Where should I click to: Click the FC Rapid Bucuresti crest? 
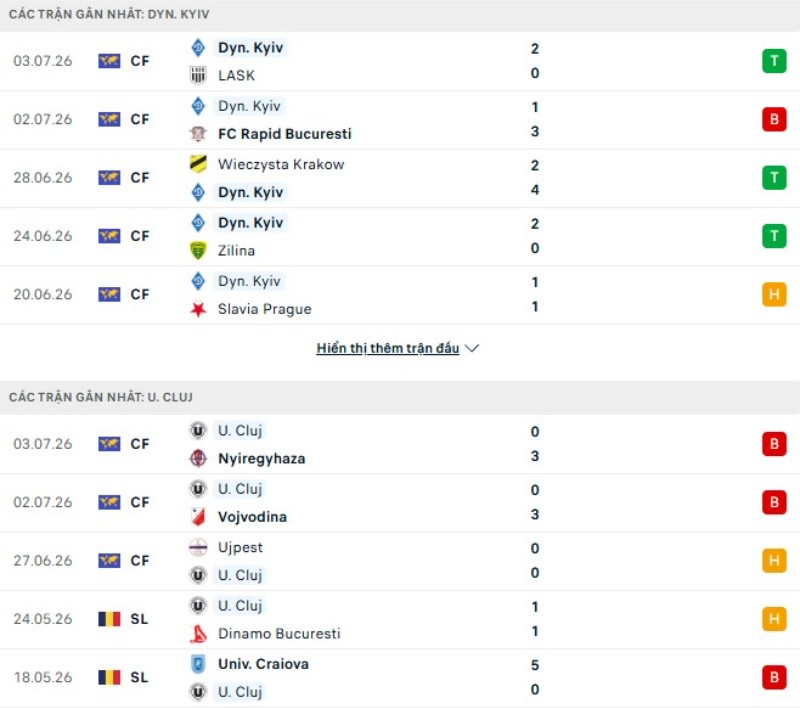pos(198,134)
